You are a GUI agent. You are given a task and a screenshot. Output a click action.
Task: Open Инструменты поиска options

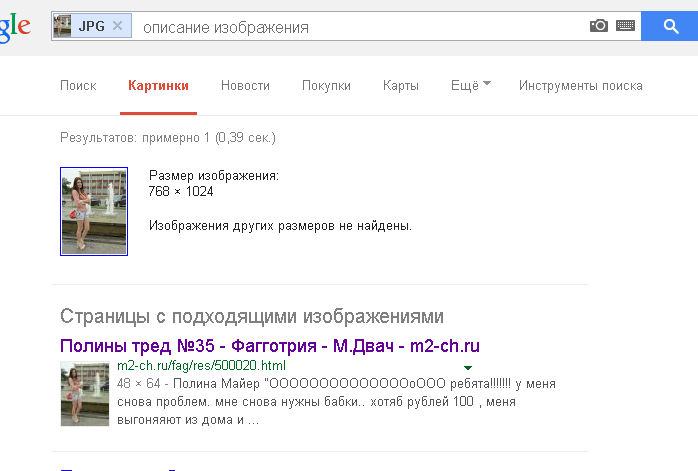[580, 85]
